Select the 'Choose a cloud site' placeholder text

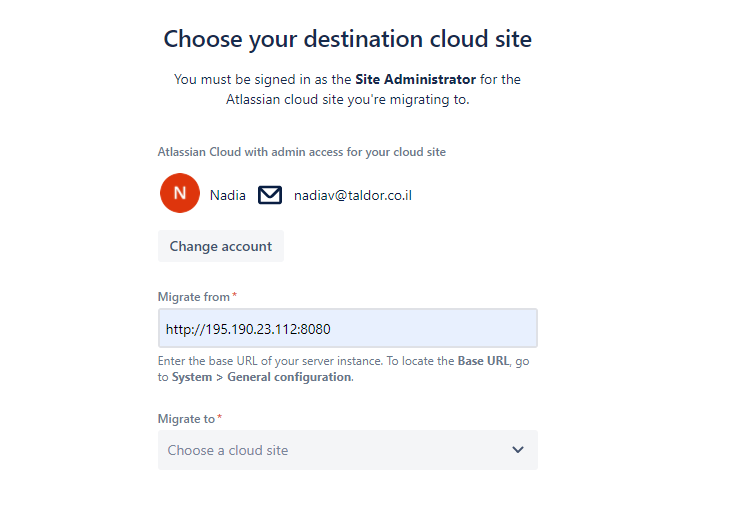pos(228,450)
